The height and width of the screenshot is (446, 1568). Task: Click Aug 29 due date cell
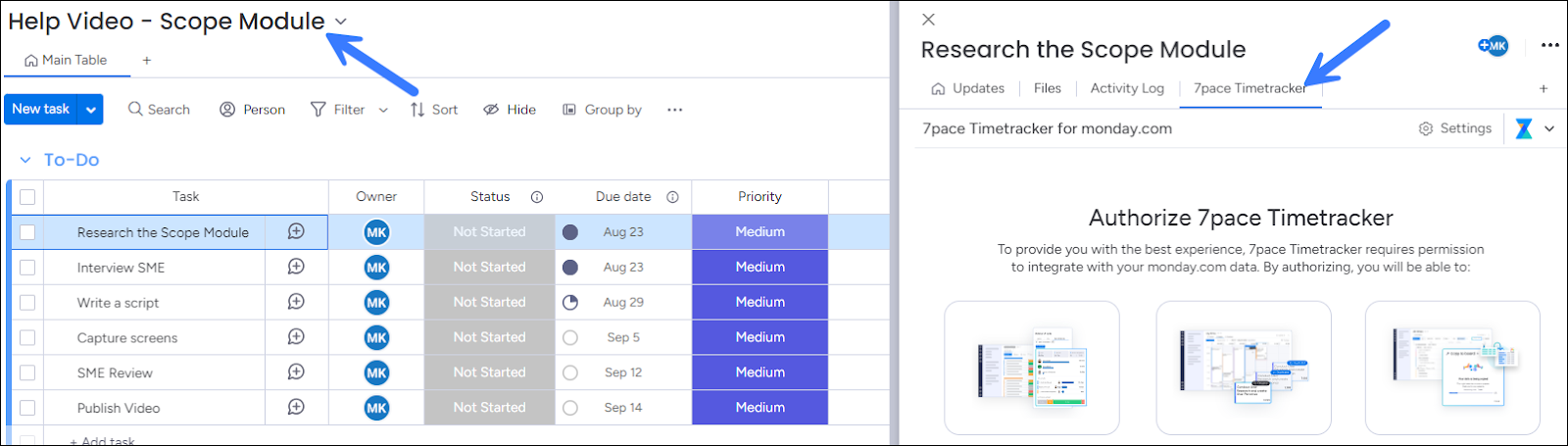pos(623,303)
